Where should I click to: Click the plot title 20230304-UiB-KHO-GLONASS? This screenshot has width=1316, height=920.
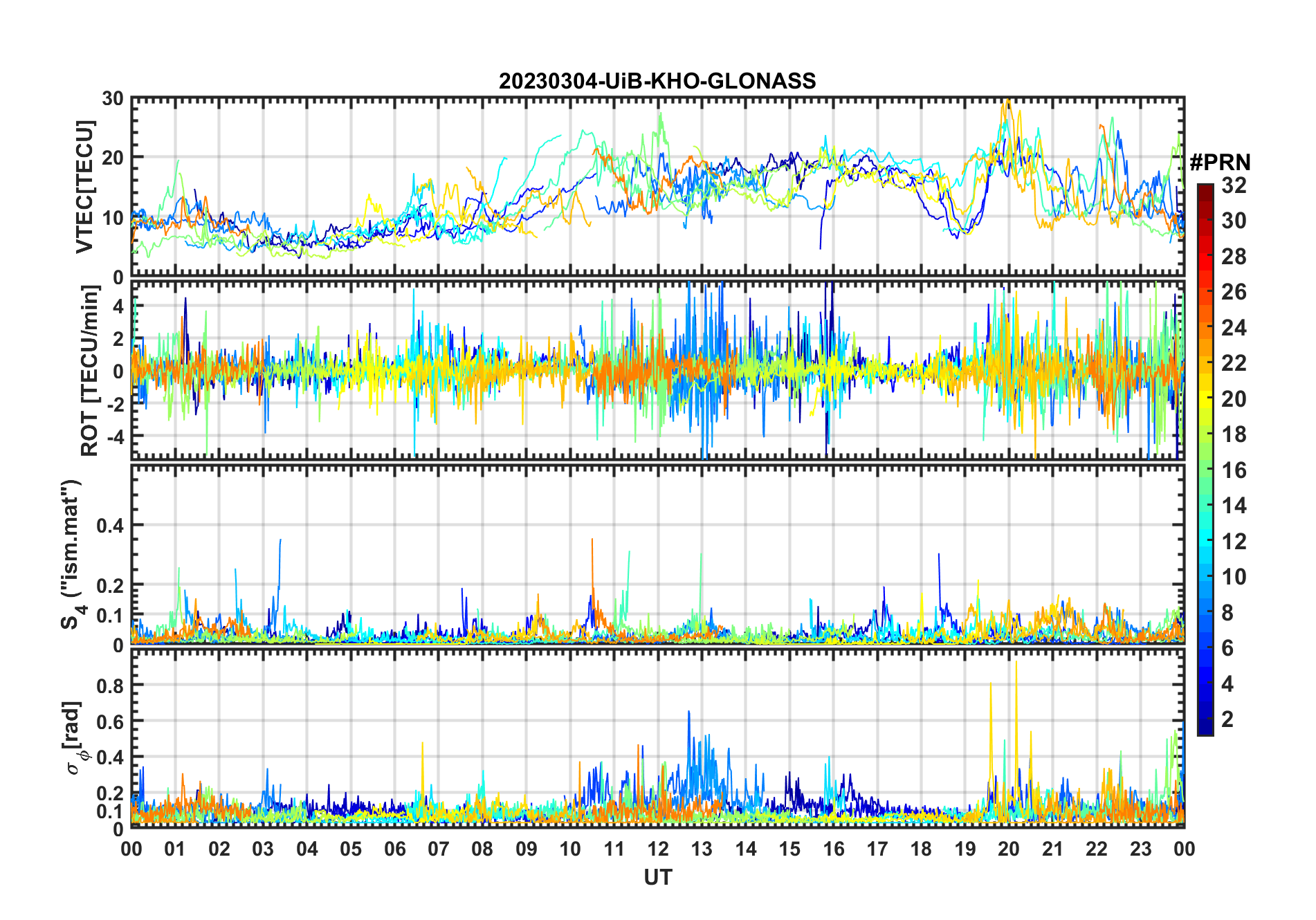point(657,82)
